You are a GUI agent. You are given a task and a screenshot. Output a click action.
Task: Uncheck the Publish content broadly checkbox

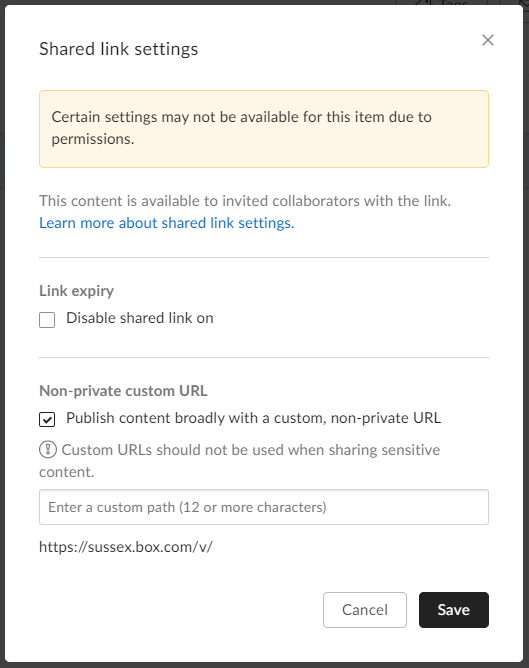(47, 419)
